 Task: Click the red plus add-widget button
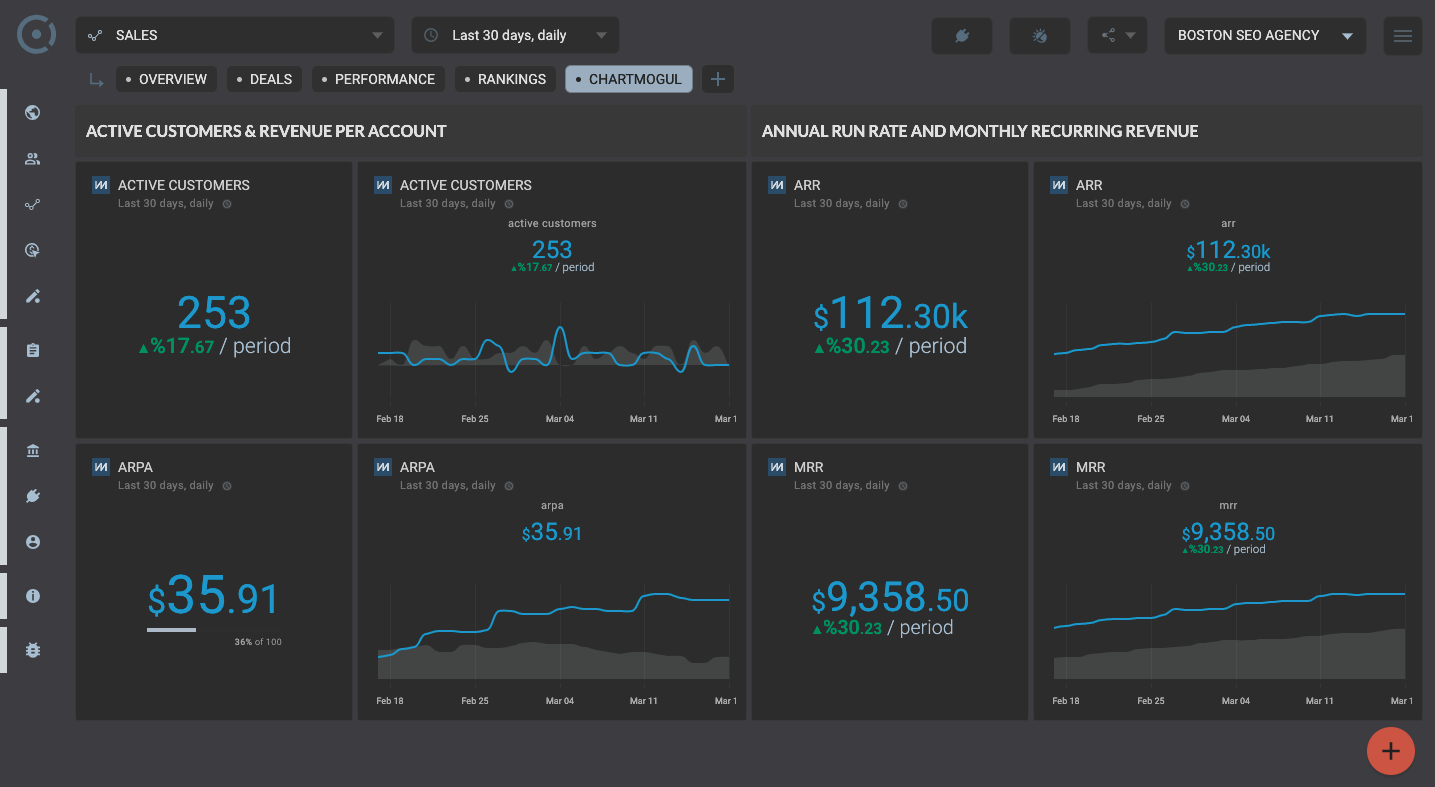[1391, 751]
